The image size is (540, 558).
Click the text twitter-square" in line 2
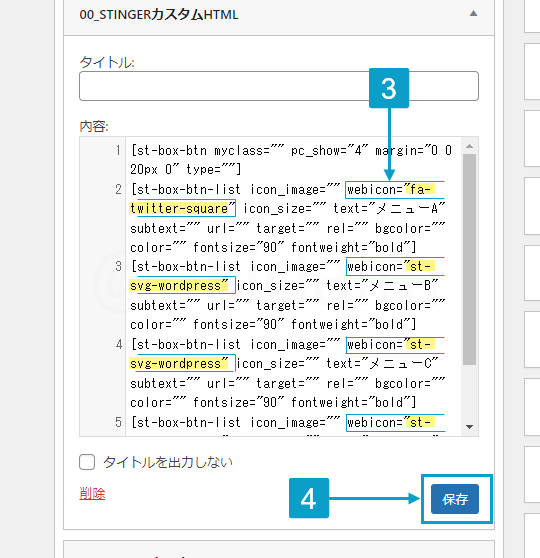(x=182, y=209)
